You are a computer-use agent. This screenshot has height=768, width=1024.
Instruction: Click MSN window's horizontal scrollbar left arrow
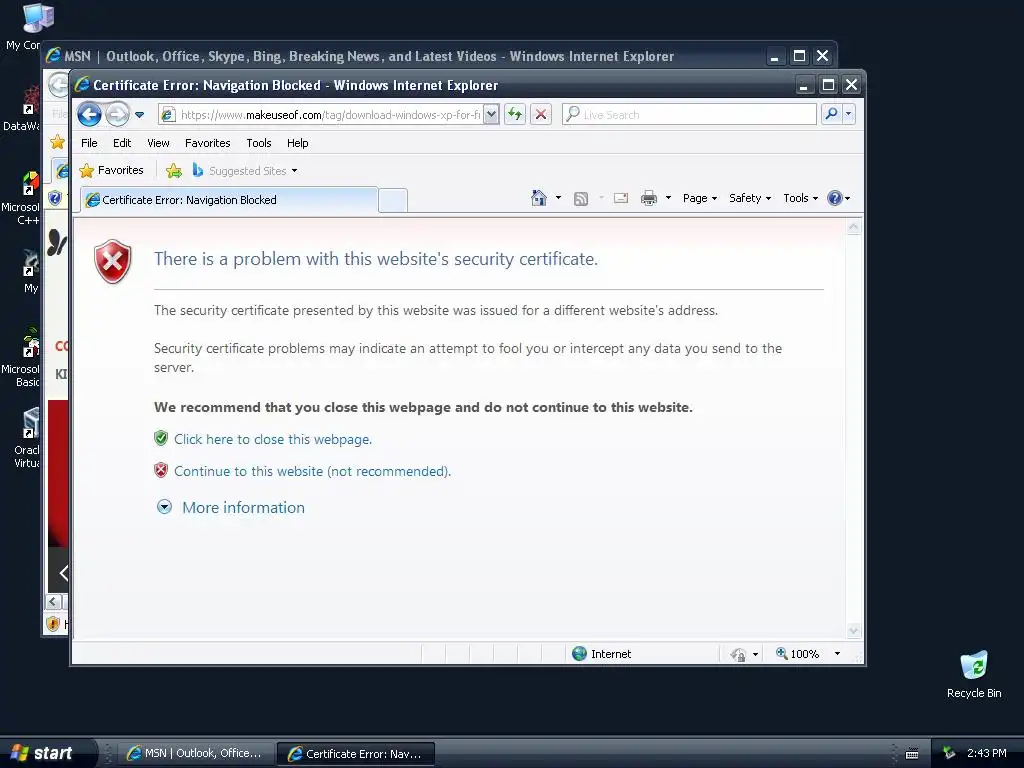(x=54, y=601)
